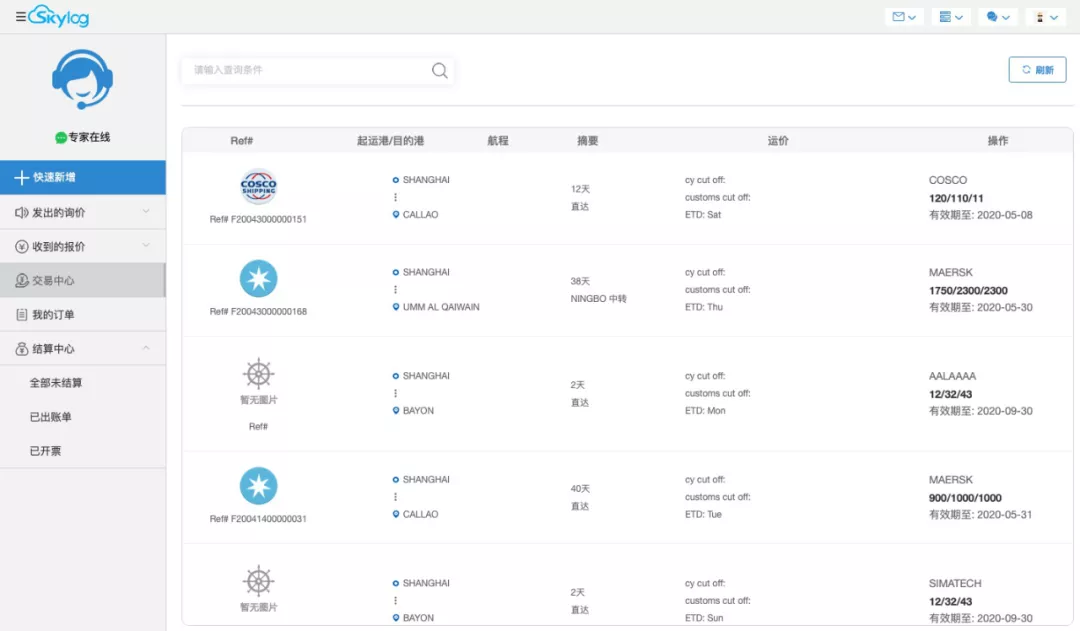Viewport: 1080px width, 631px height.
Task: Click the 运价 column header
Action: 778,141
